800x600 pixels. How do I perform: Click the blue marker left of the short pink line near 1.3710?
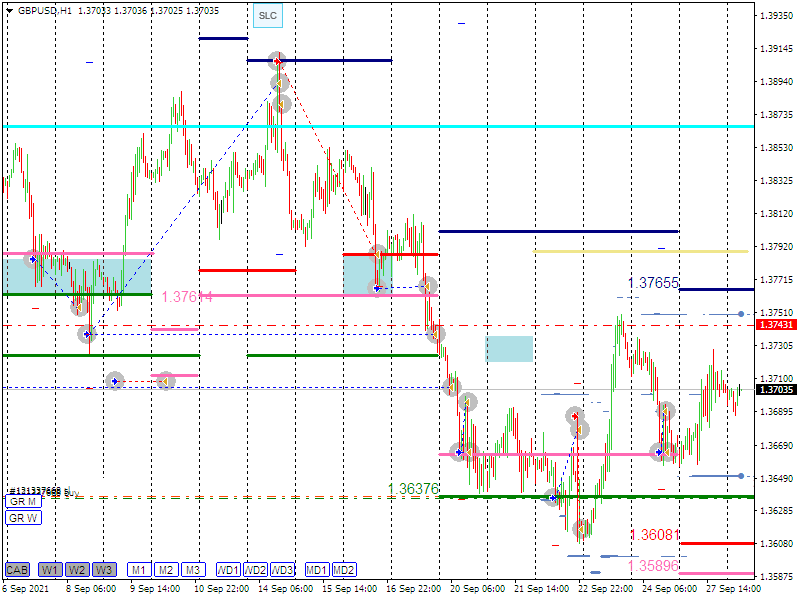pos(115,381)
